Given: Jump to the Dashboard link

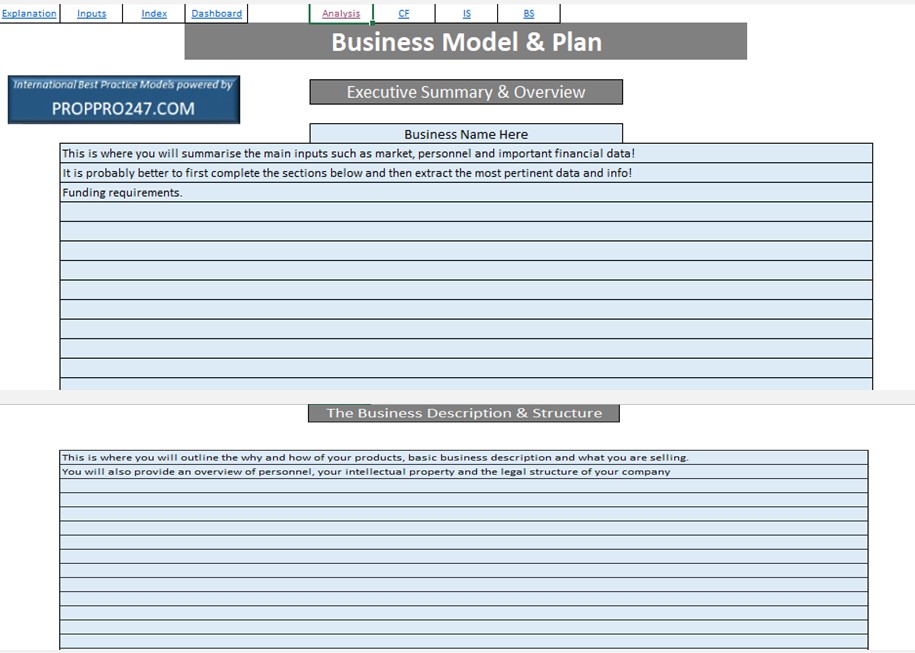Looking at the screenshot, I should point(216,13).
